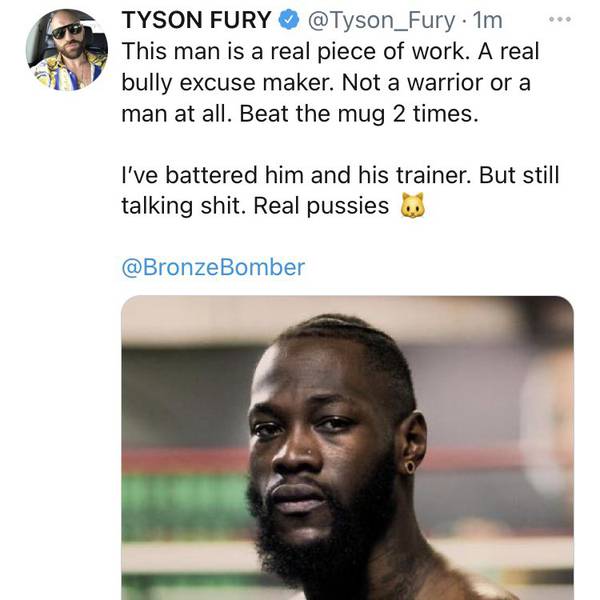Click the "1m" tweet timestamp
The image size is (600, 600).
click(x=486, y=21)
